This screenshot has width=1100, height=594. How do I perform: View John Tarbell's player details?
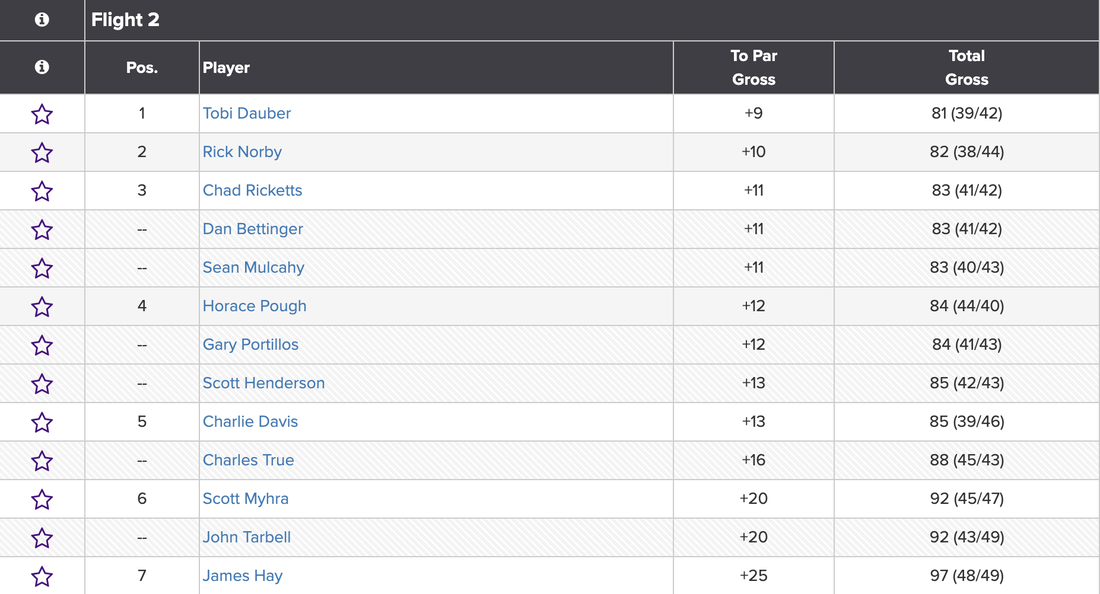point(247,537)
